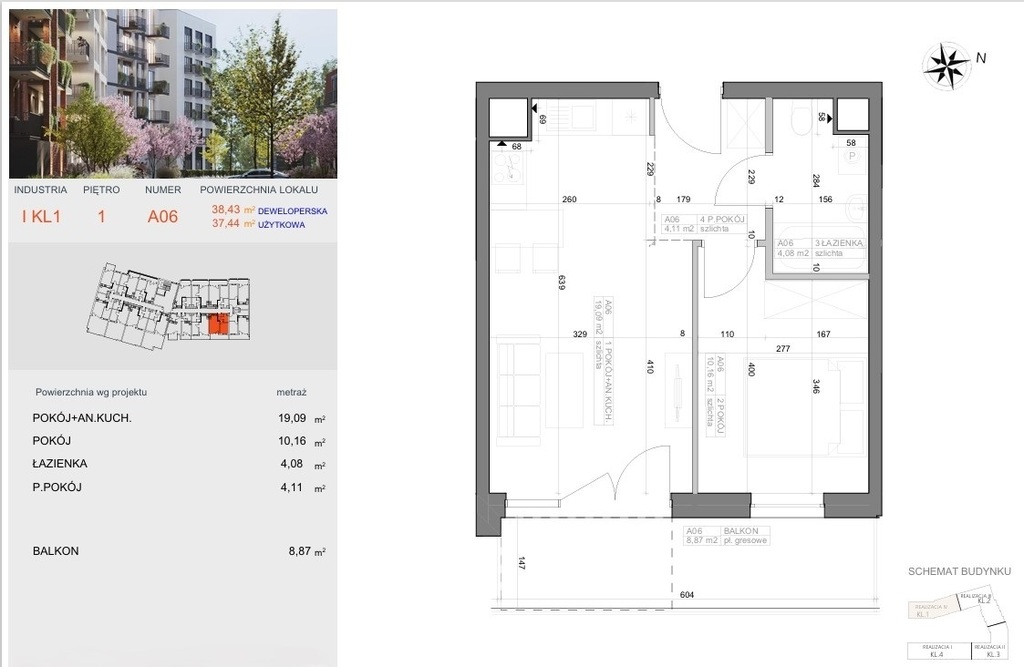Click the A06 unit number text
The width and height of the screenshot is (1024, 667).
(x=163, y=215)
